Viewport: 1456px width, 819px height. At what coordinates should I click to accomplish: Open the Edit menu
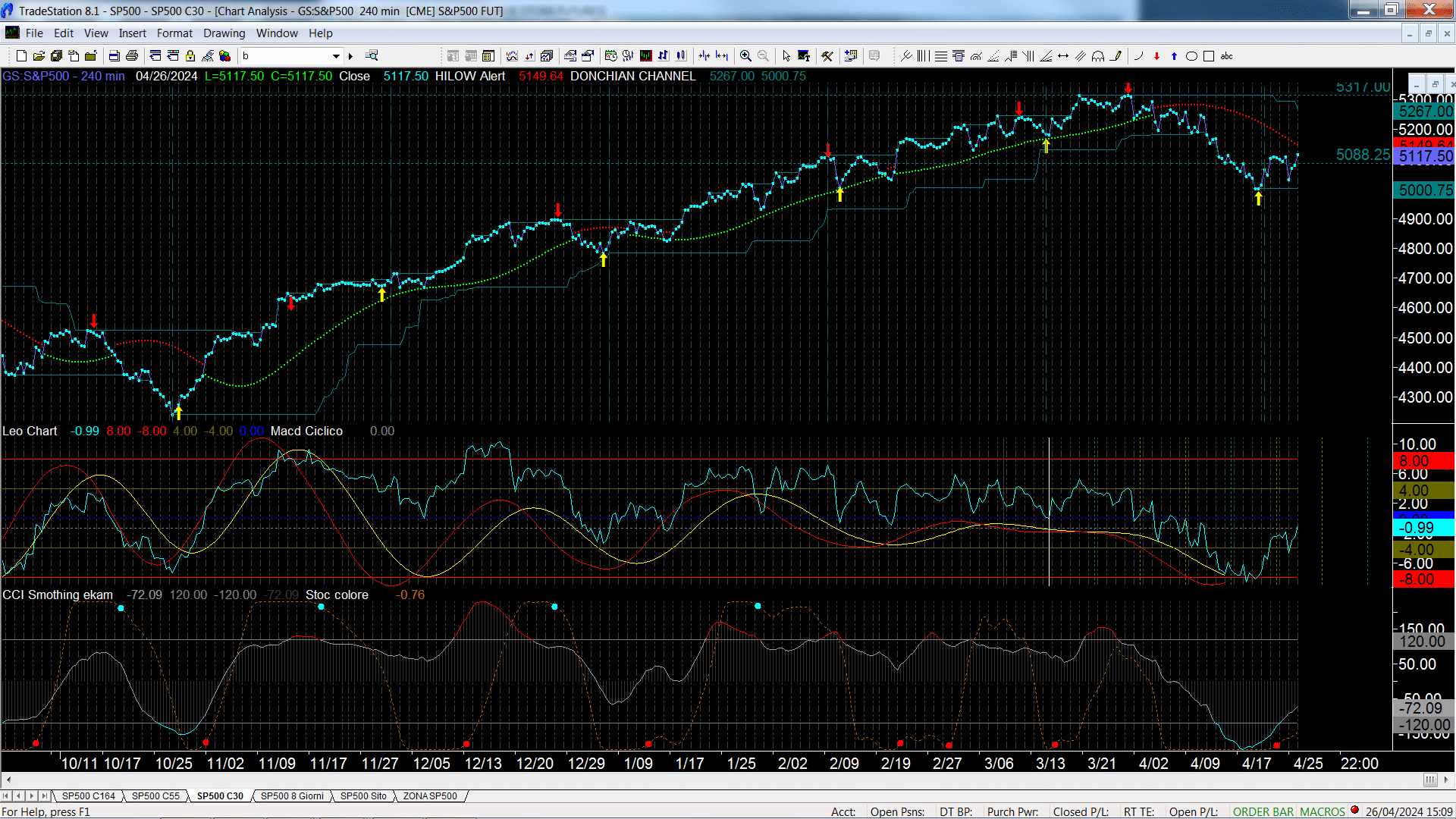[64, 33]
